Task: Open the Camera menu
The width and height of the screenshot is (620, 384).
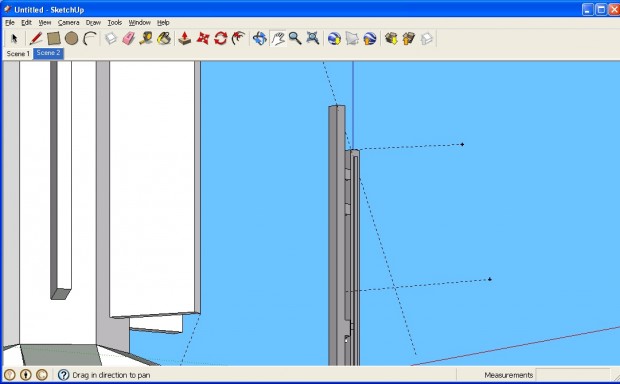Action: pos(68,23)
